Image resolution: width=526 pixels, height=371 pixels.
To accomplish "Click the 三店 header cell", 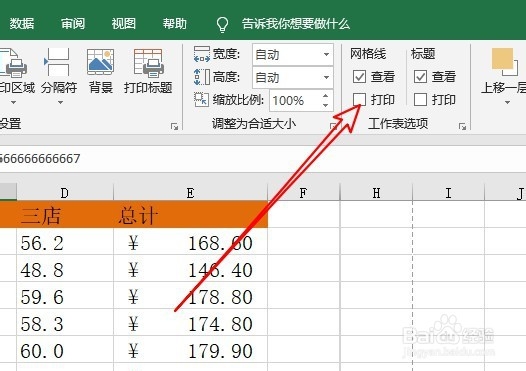I will tap(65, 215).
